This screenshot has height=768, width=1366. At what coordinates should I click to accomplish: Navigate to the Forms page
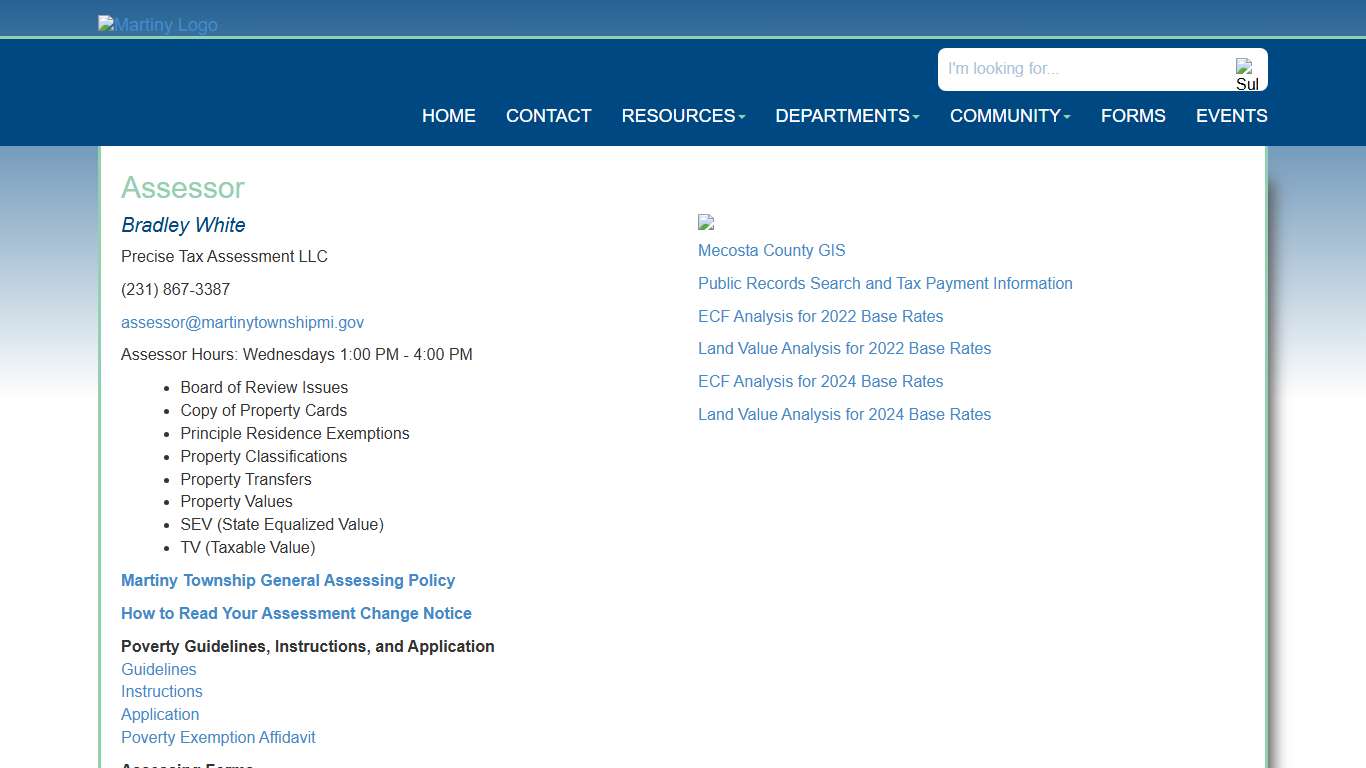coord(1133,116)
